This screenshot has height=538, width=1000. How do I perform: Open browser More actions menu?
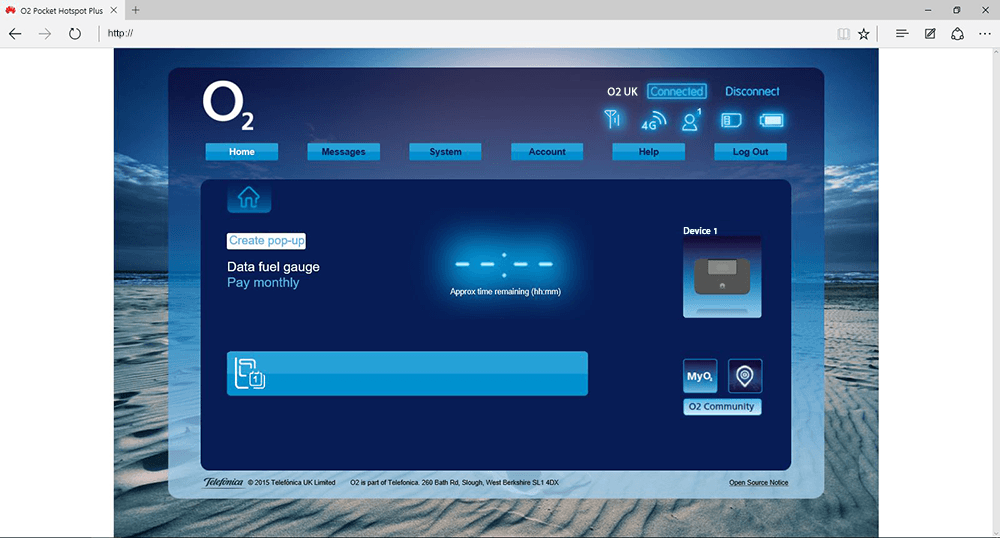pyautogui.click(x=985, y=34)
